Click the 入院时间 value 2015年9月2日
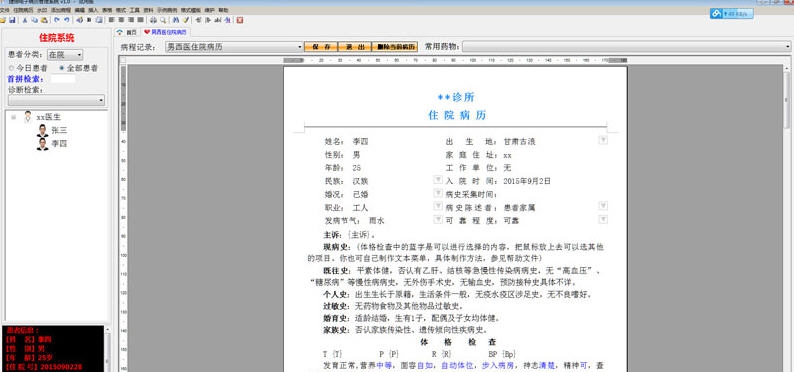The height and width of the screenshot is (372, 794). [x=527, y=181]
